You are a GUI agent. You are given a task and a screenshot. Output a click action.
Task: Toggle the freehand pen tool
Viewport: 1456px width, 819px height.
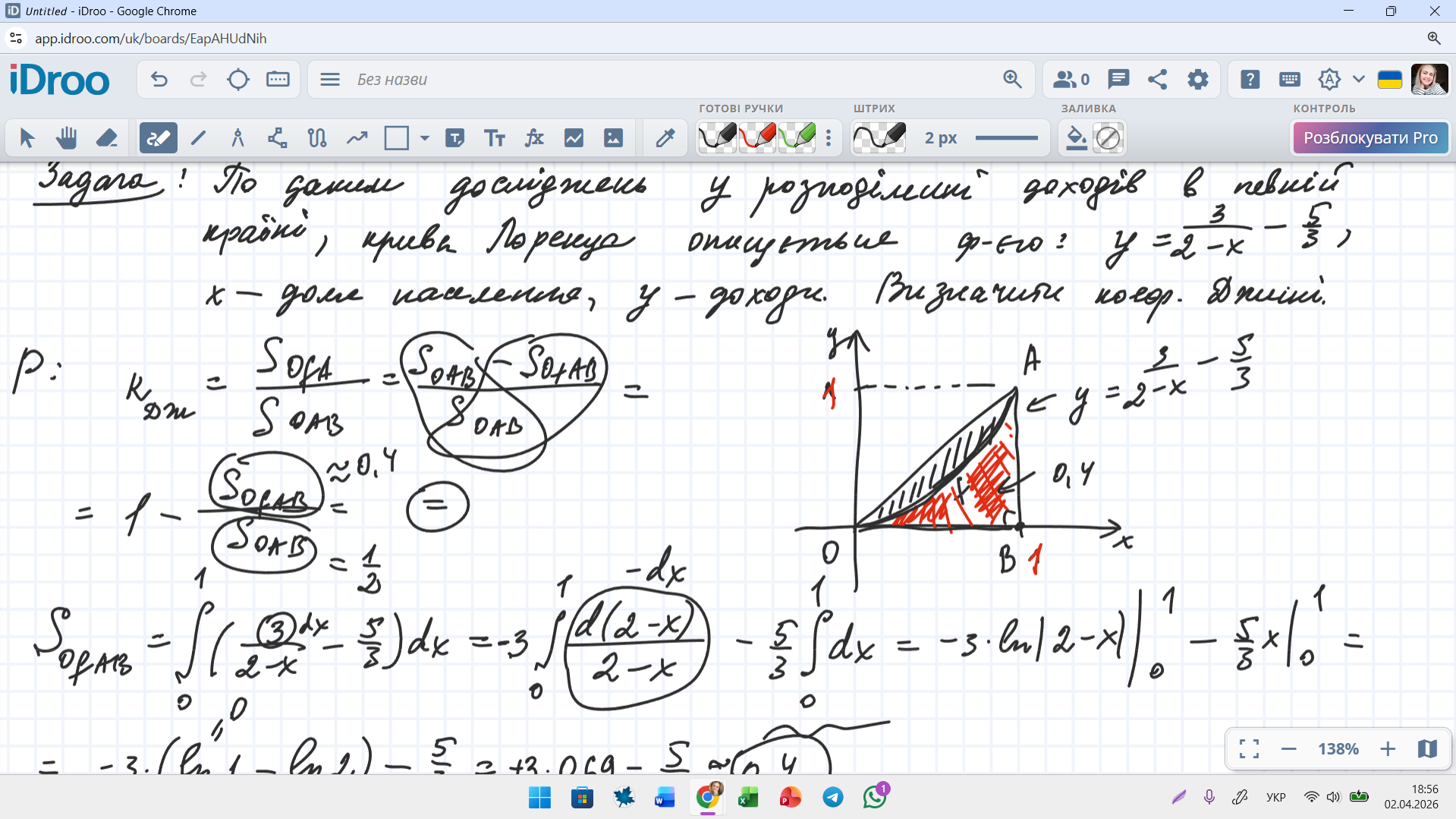click(x=158, y=138)
